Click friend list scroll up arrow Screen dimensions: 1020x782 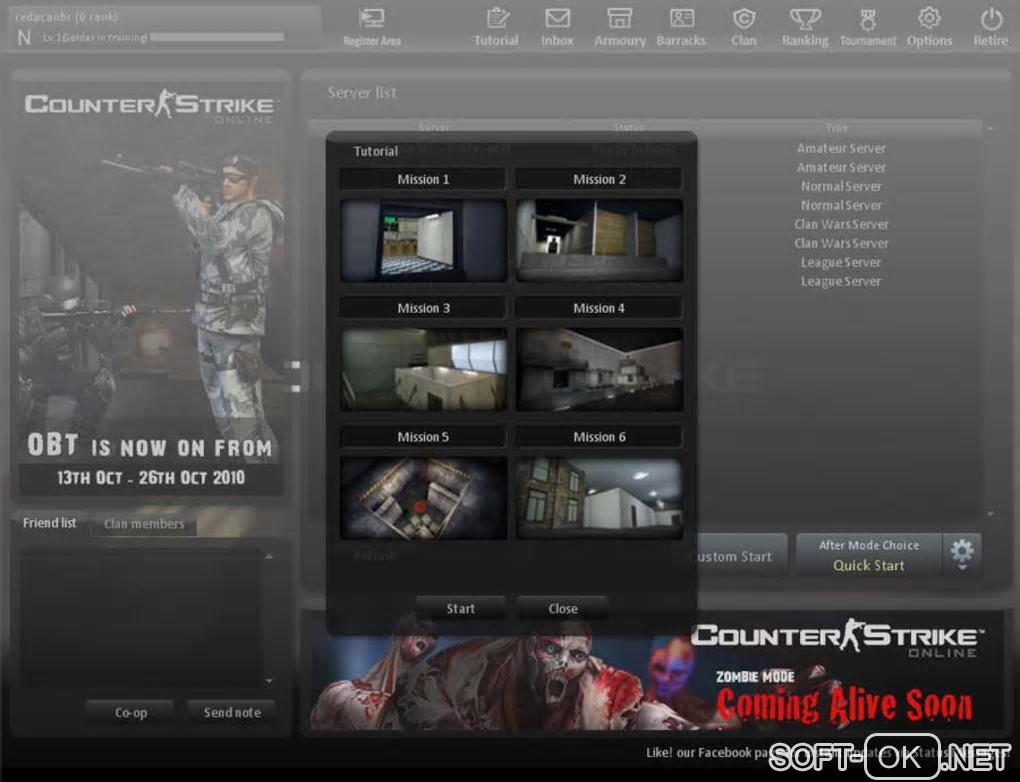[x=269, y=557]
